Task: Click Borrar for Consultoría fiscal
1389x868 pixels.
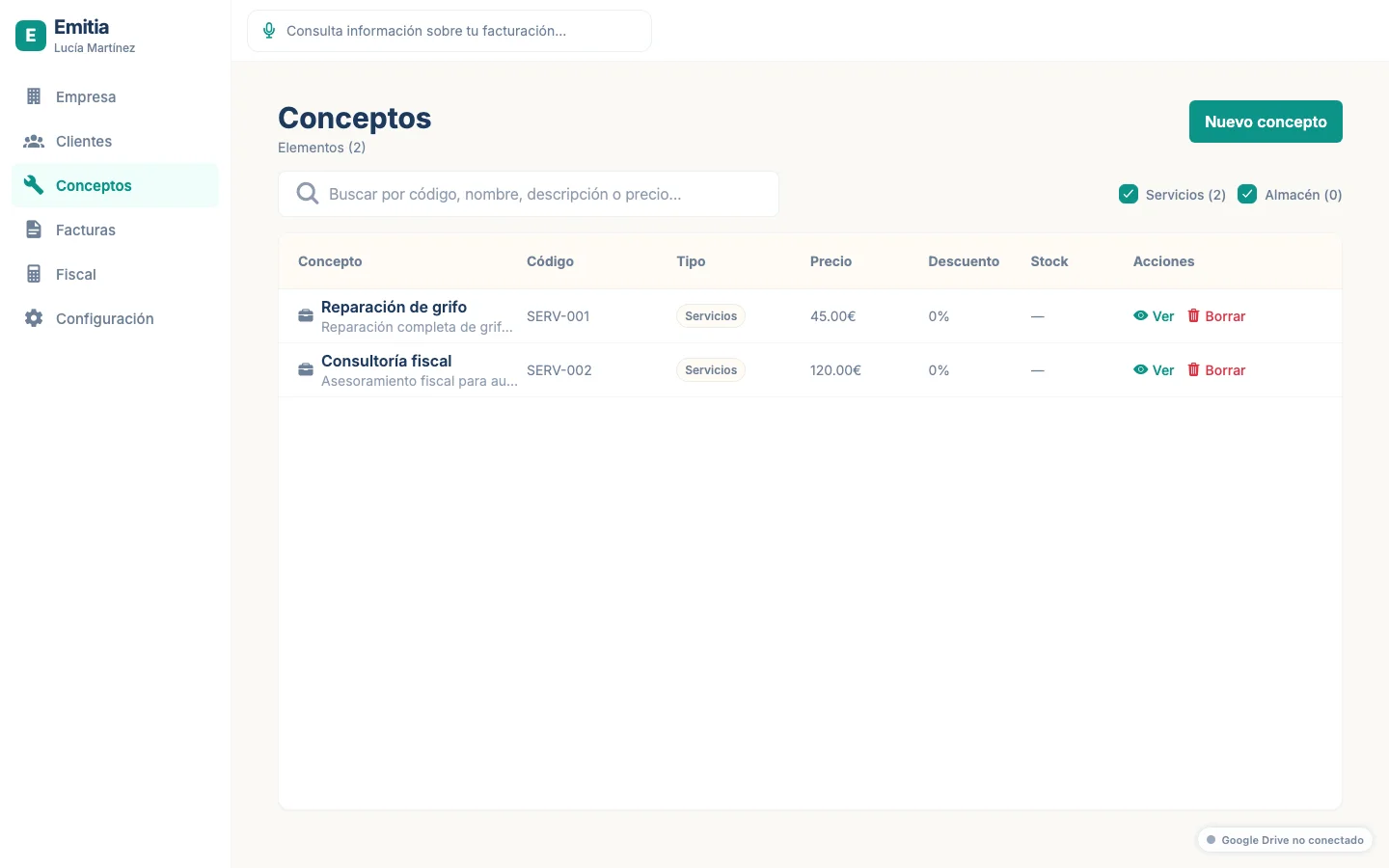Action: (x=1216, y=370)
